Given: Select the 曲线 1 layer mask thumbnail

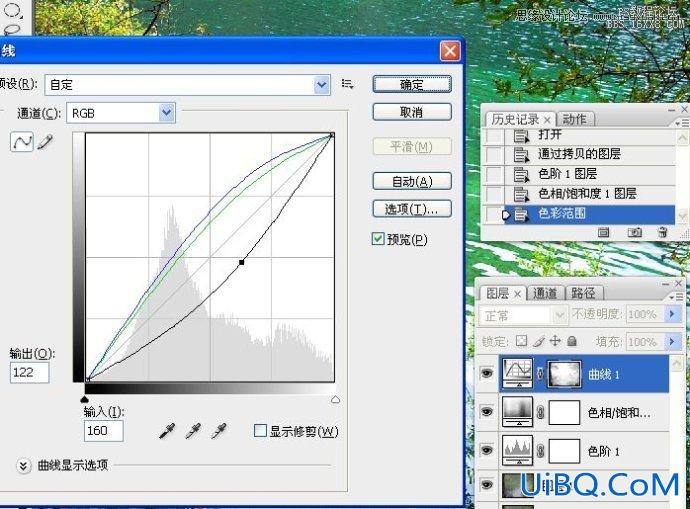Looking at the screenshot, I should tap(564, 374).
